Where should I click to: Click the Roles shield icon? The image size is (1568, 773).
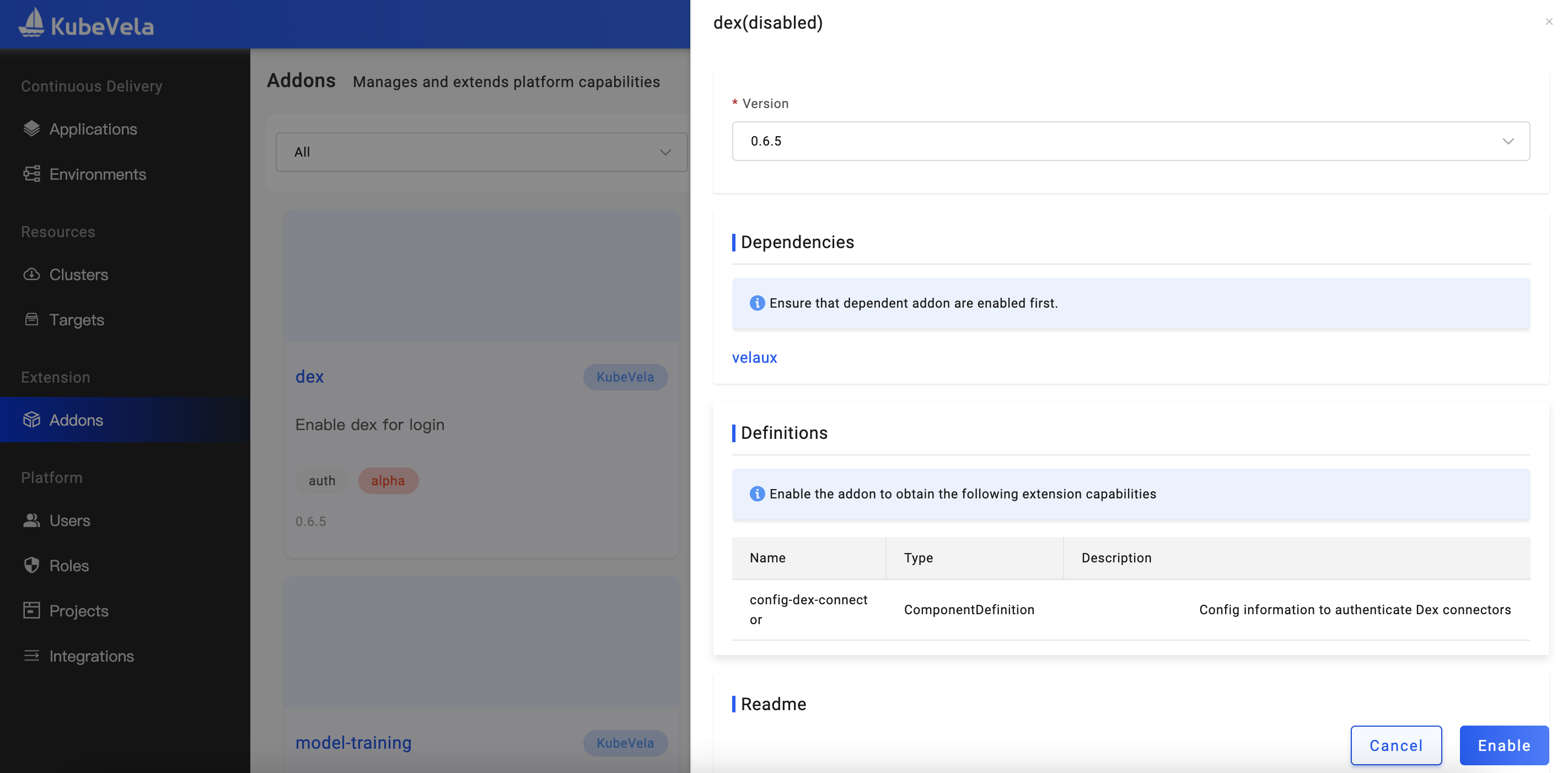pos(31,566)
